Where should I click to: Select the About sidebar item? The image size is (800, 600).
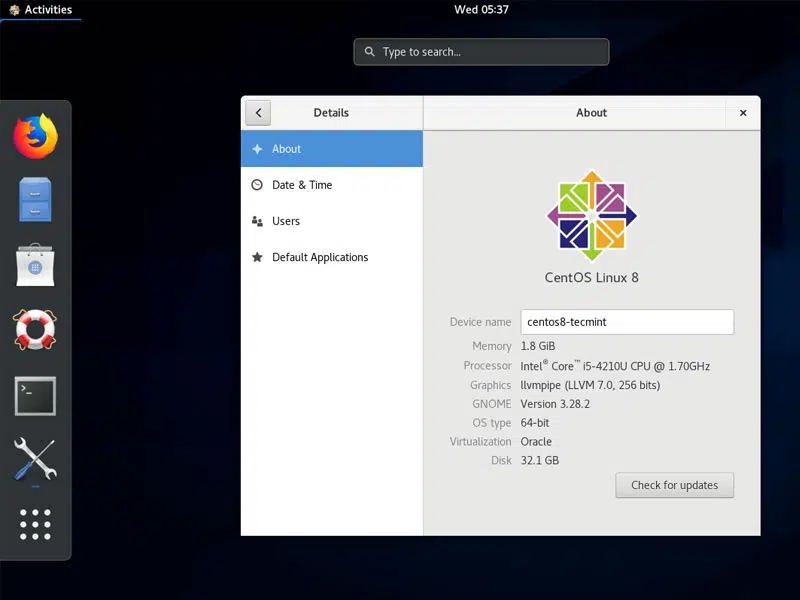pos(332,149)
